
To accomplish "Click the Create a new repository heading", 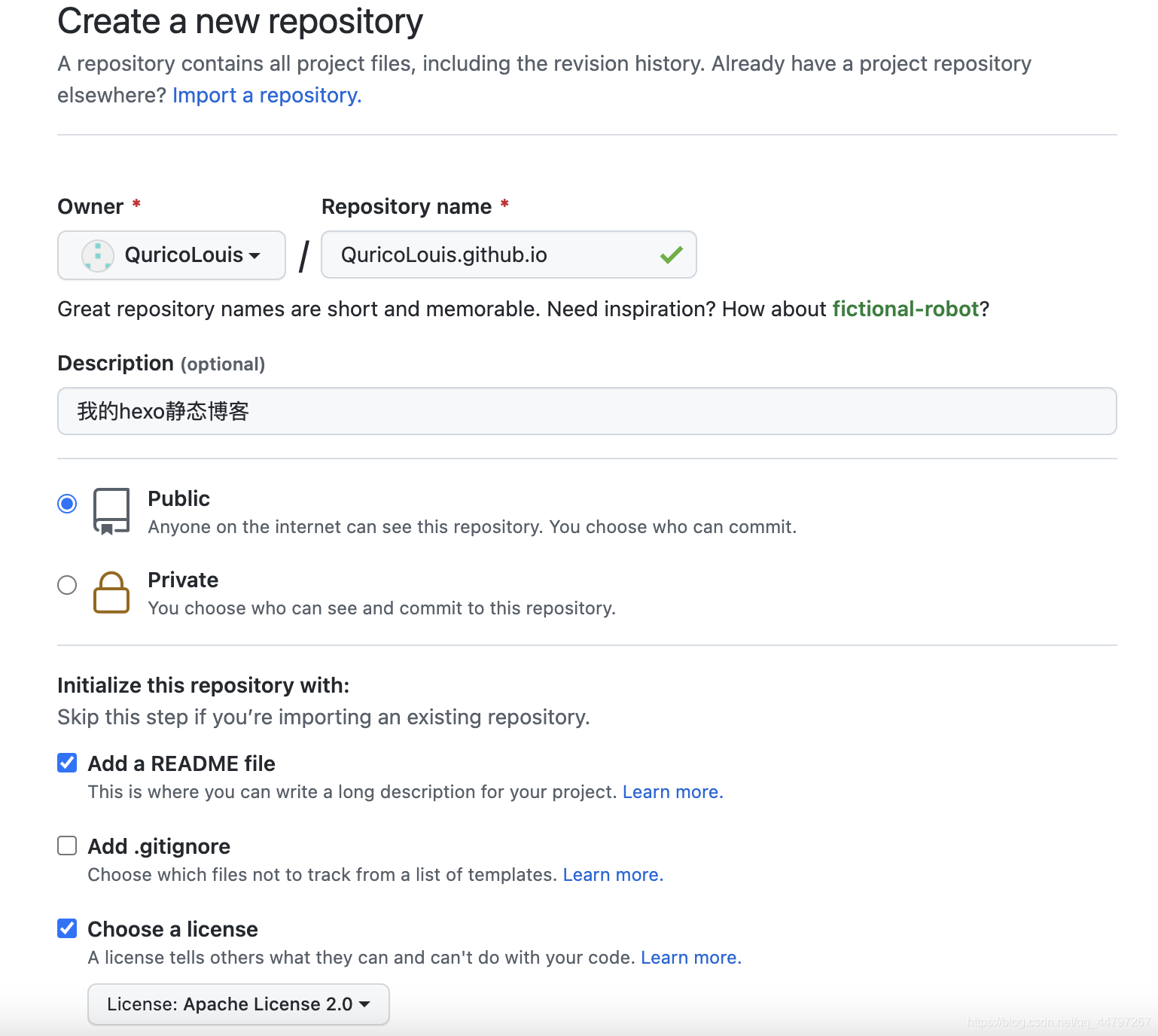I will click(x=240, y=21).
